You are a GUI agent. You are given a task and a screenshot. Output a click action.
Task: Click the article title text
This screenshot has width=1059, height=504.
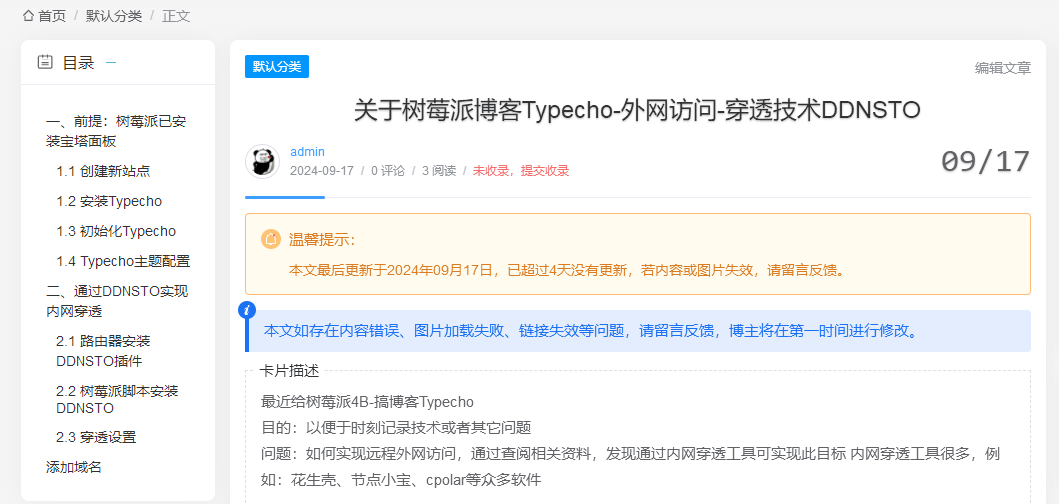point(638,111)
